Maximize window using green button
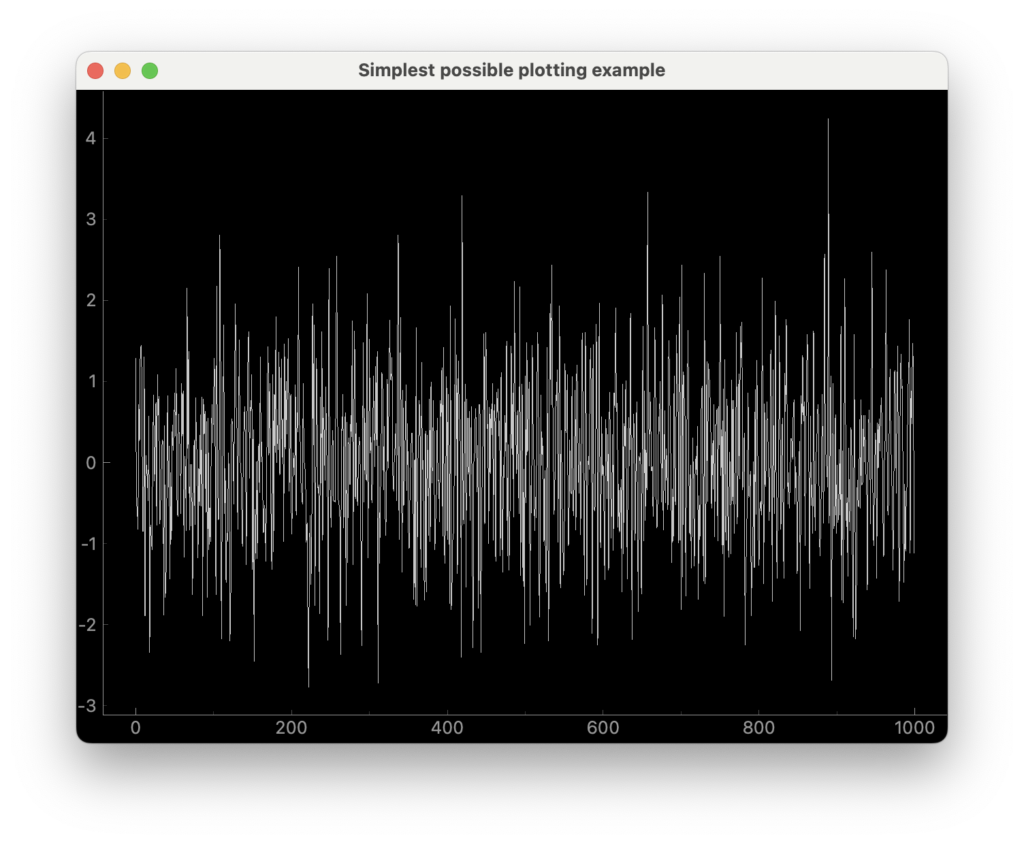The width and height of the screenshot is (1024, 844). (149, 71)
